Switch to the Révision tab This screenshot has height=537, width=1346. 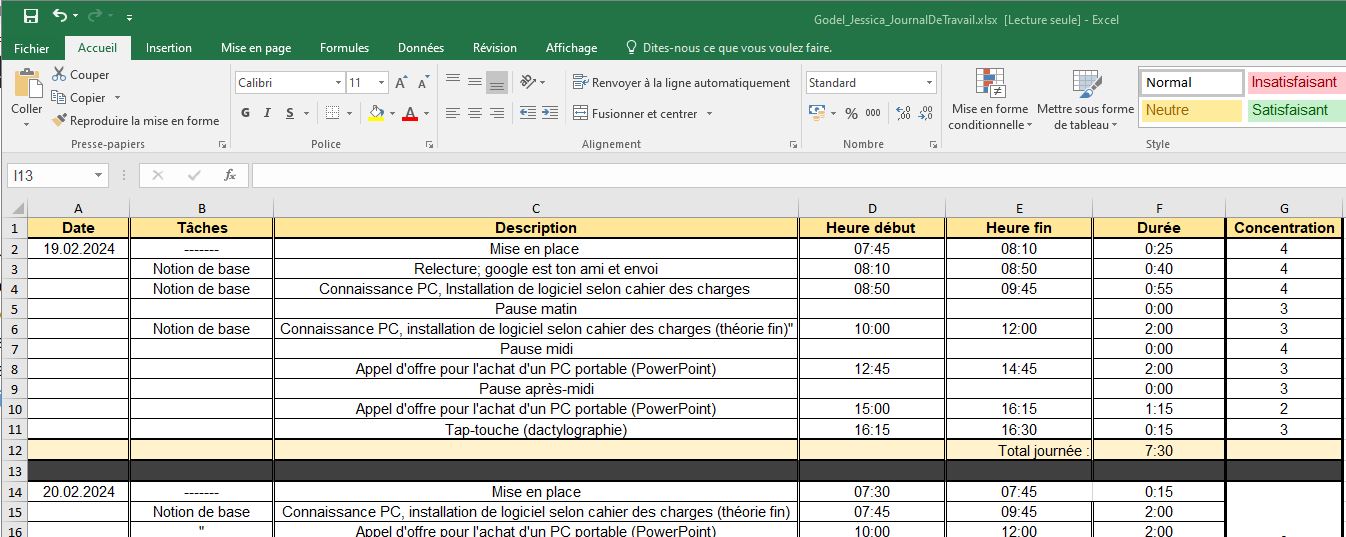pyautogui.click(x=495, y=48)
